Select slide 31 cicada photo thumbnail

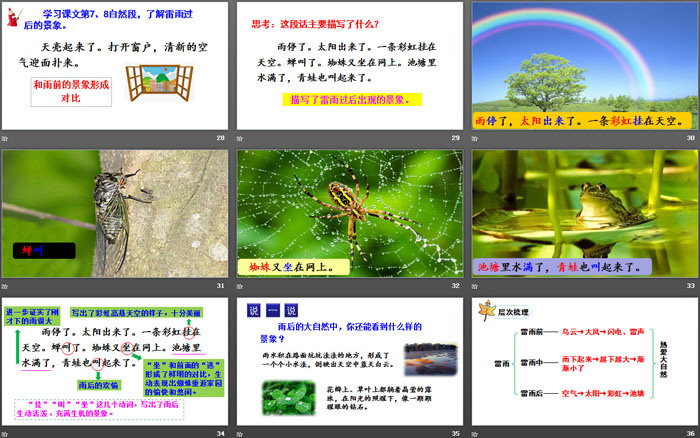tap(115, 213)
